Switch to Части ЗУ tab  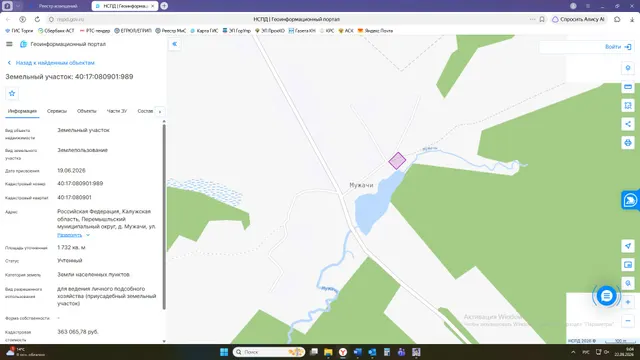pyautogui.click(x=117, y=111)
